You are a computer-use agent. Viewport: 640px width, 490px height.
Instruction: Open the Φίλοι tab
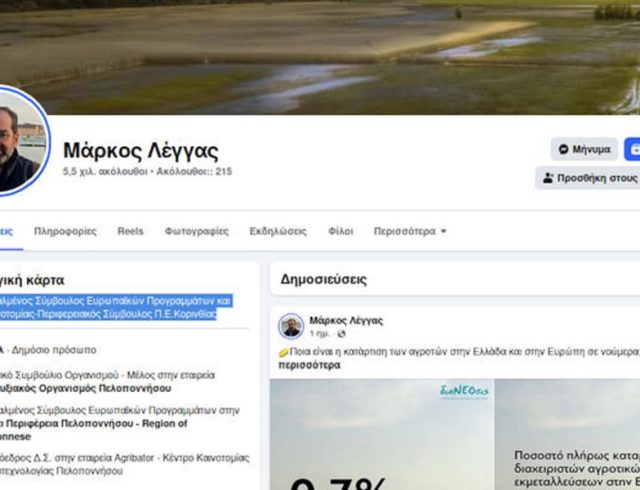click(341, 231)
